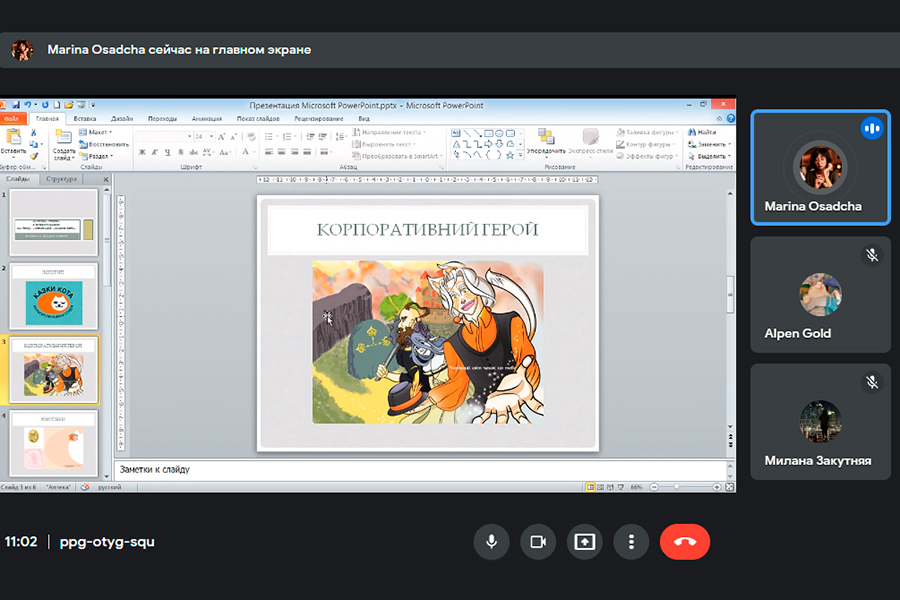Click the present screen button

point(585,541)
